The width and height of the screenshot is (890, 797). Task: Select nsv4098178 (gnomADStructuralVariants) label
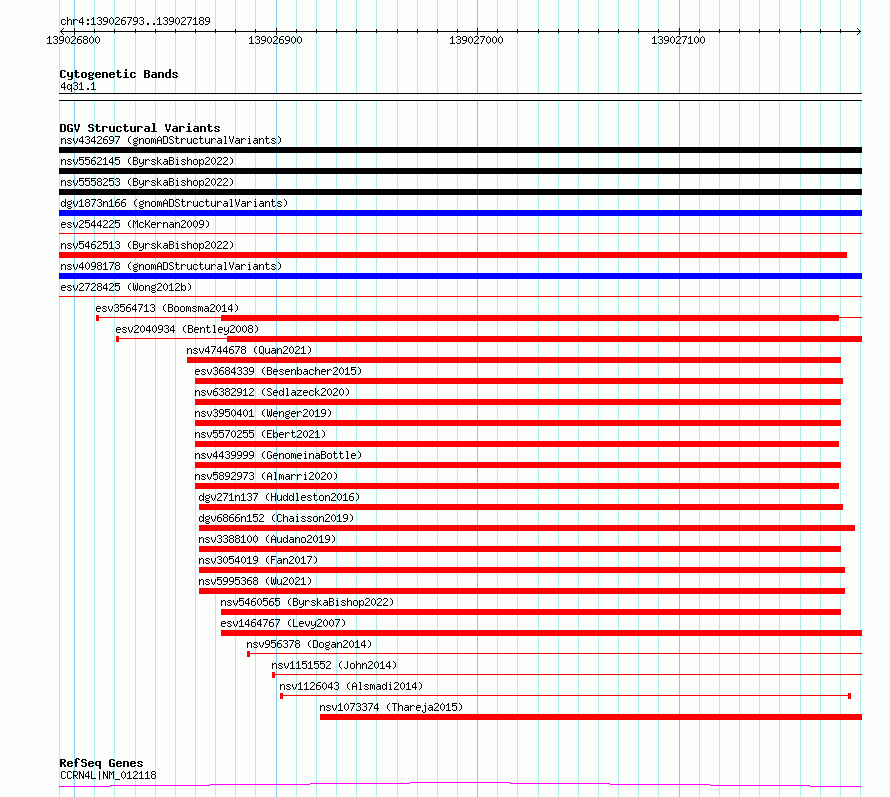pyautogui.click(x=171, y=266)
